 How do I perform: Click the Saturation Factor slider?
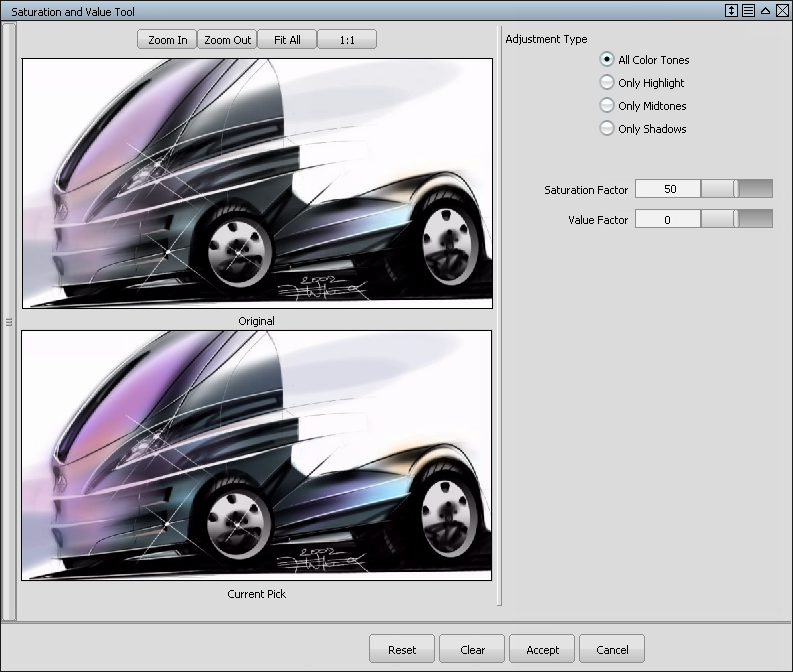point(737,189)
